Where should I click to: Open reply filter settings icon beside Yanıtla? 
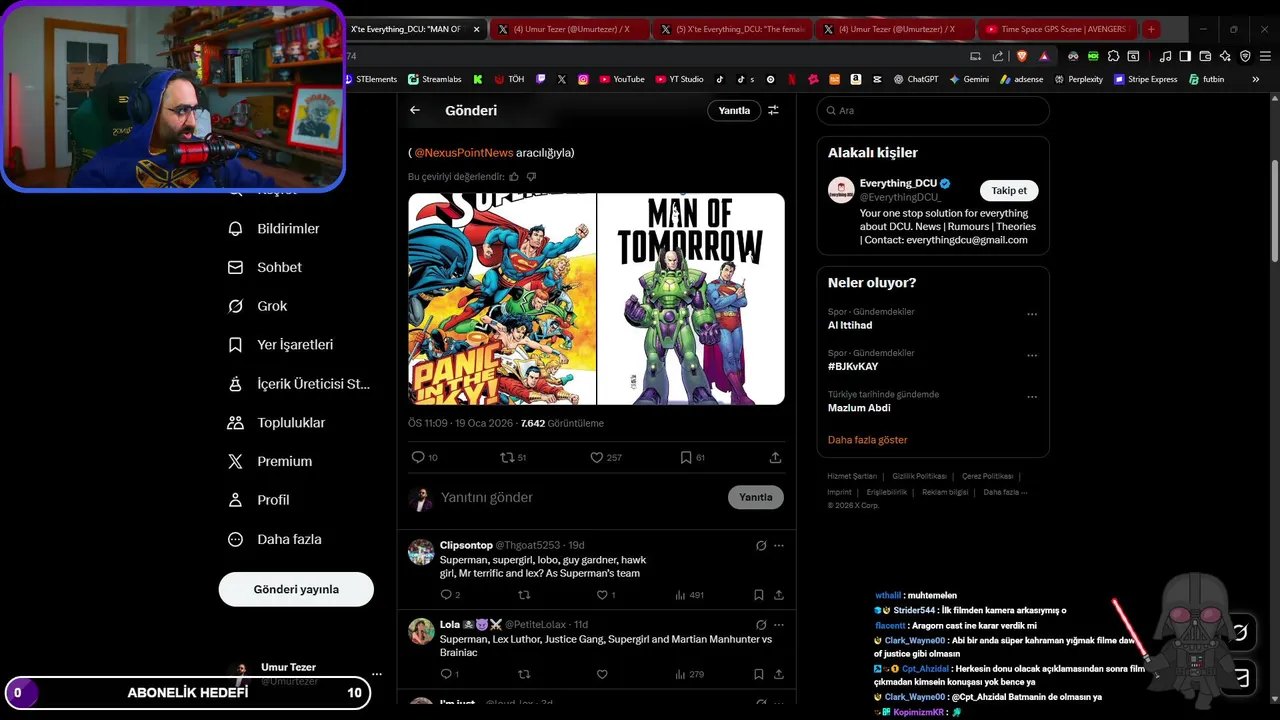pos(773,110)
